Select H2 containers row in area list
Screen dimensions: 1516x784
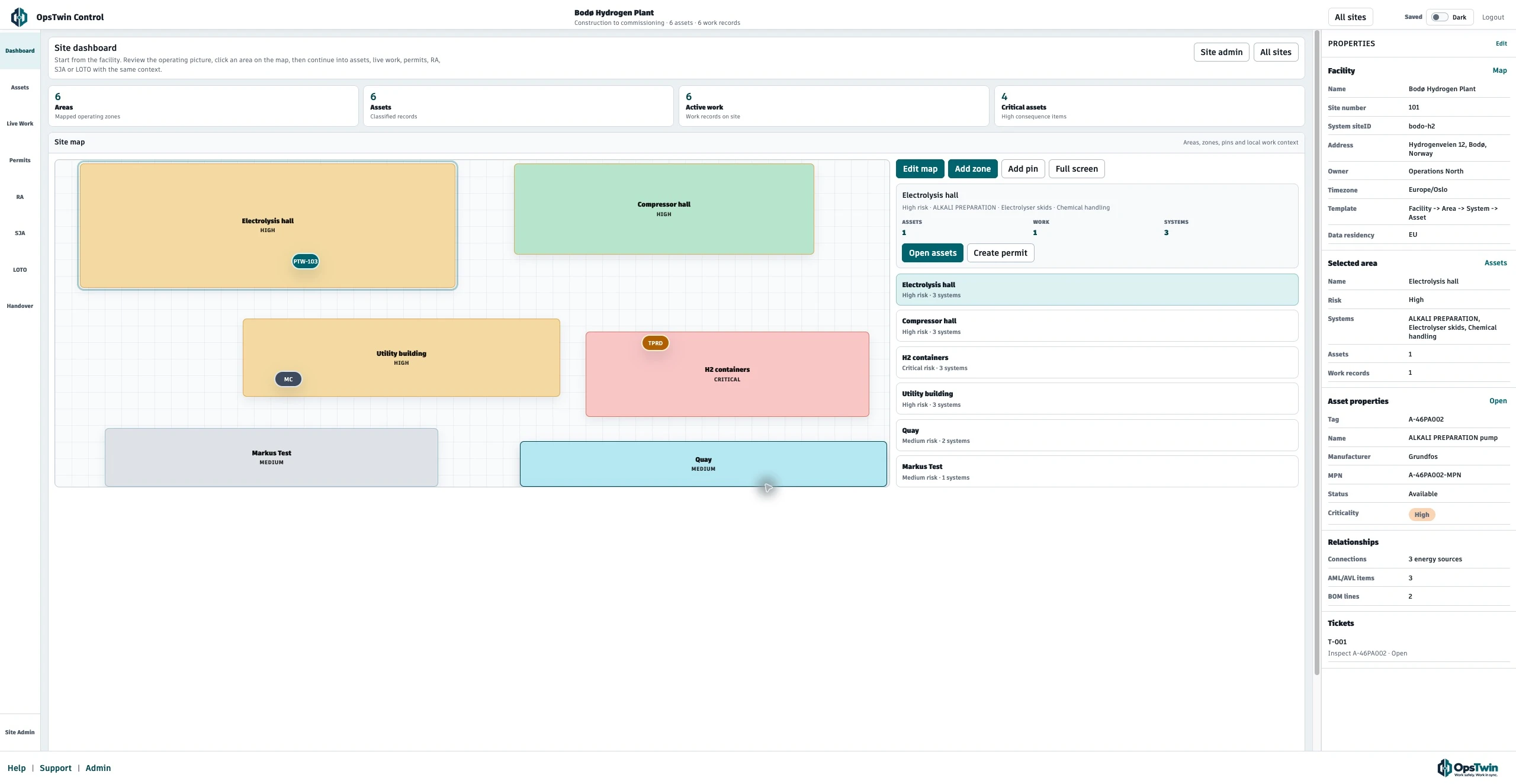point(1097,362)
